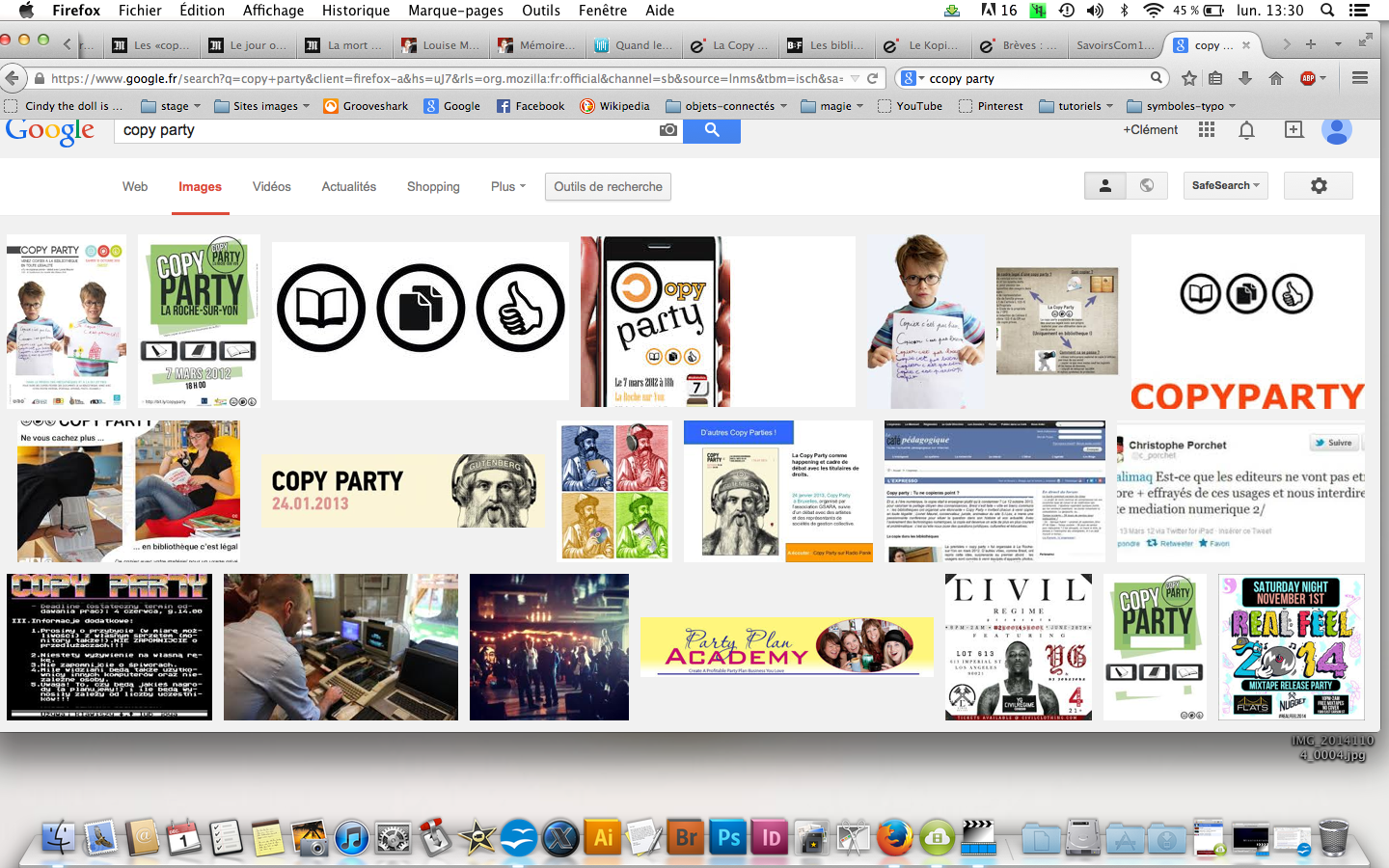This screenshot has height=868, width=1389.
Task: Bookmark this page with star icon
Action: pyautogui.click(x=1189, y=78)
